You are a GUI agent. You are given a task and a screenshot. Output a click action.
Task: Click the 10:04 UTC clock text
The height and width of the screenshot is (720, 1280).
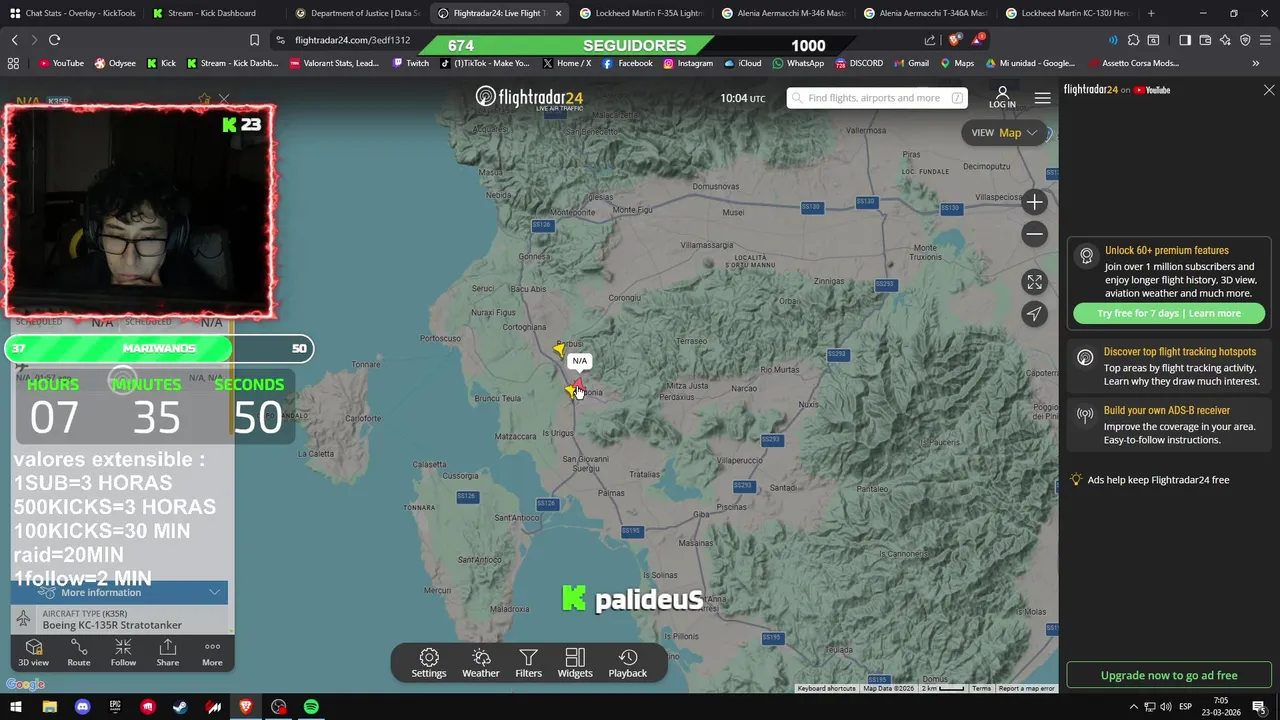point(742,98)
